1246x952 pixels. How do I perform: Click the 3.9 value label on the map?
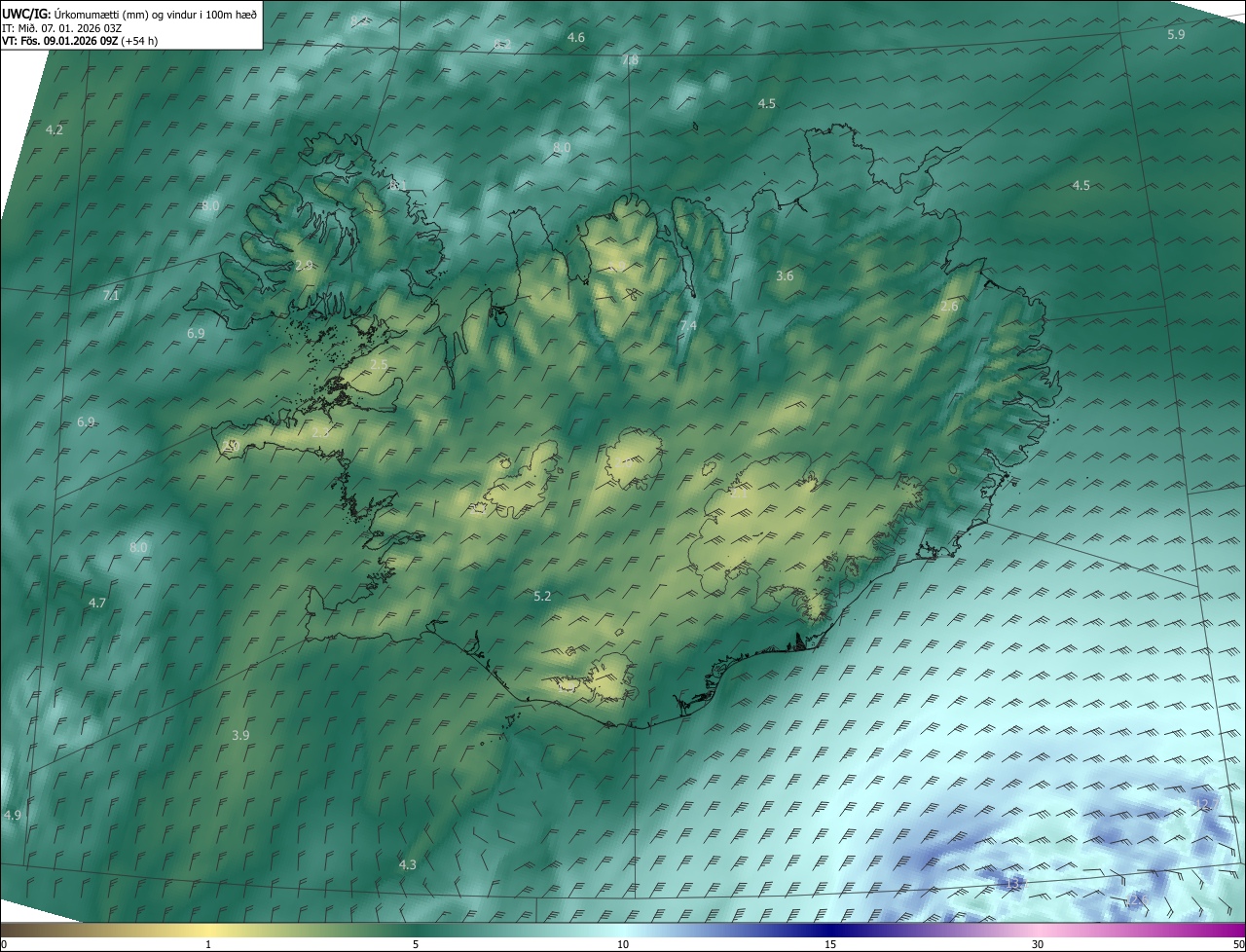[241, 735]
